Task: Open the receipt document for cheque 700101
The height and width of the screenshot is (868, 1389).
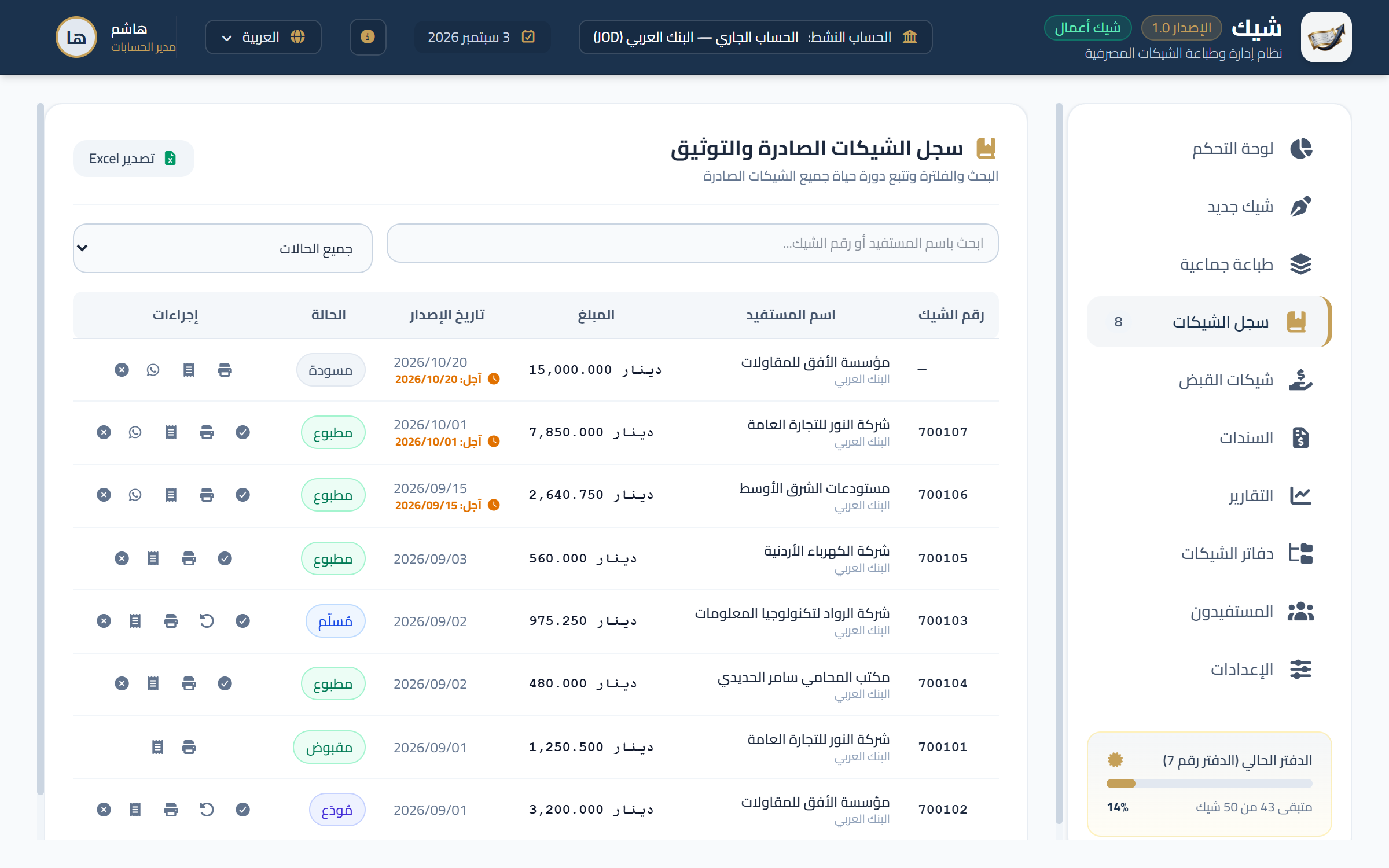Action: tap(157, 747)
